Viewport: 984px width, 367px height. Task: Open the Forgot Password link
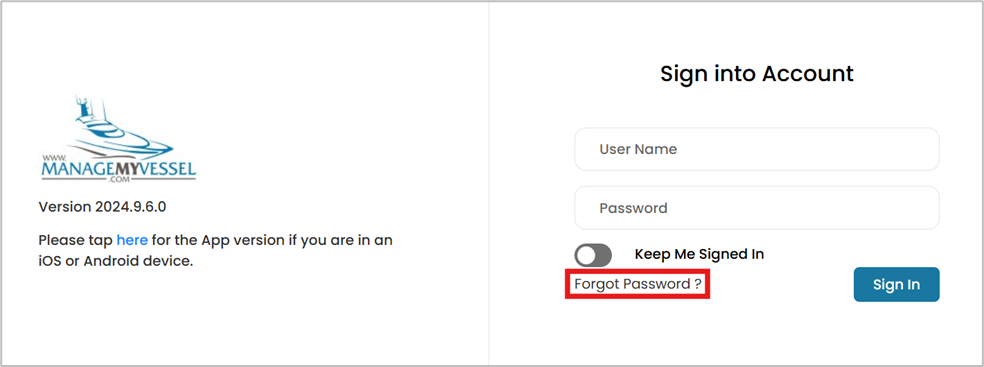(638, 284)
